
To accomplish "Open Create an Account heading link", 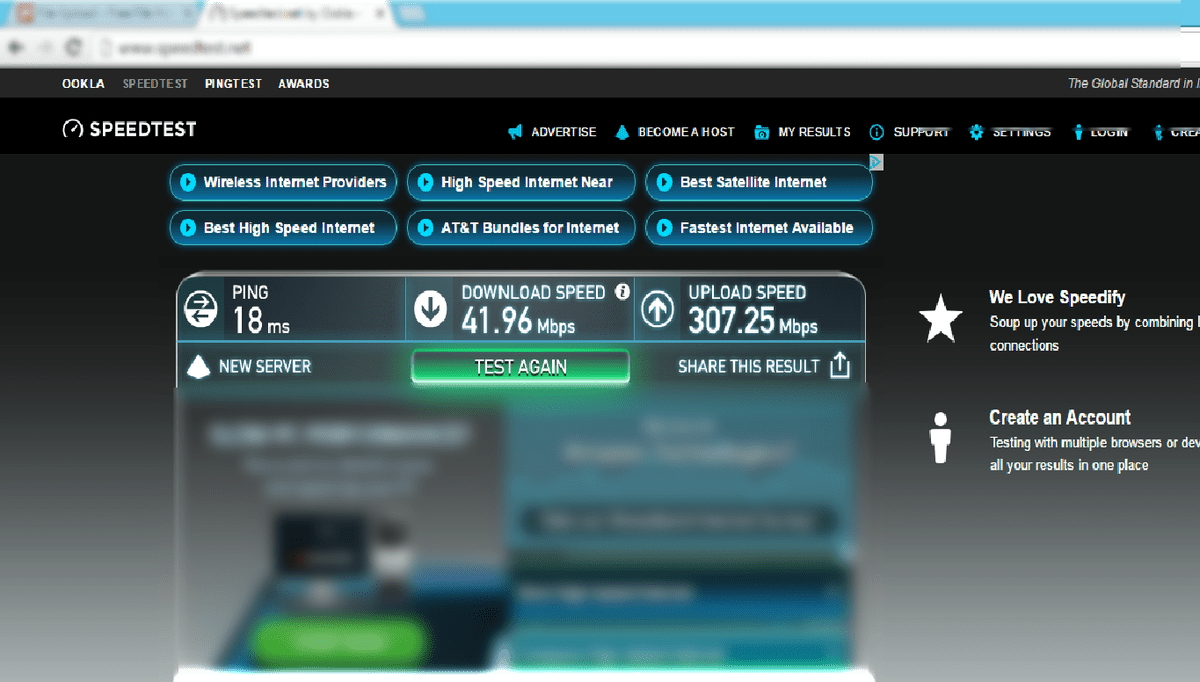I will point(1060,418).
